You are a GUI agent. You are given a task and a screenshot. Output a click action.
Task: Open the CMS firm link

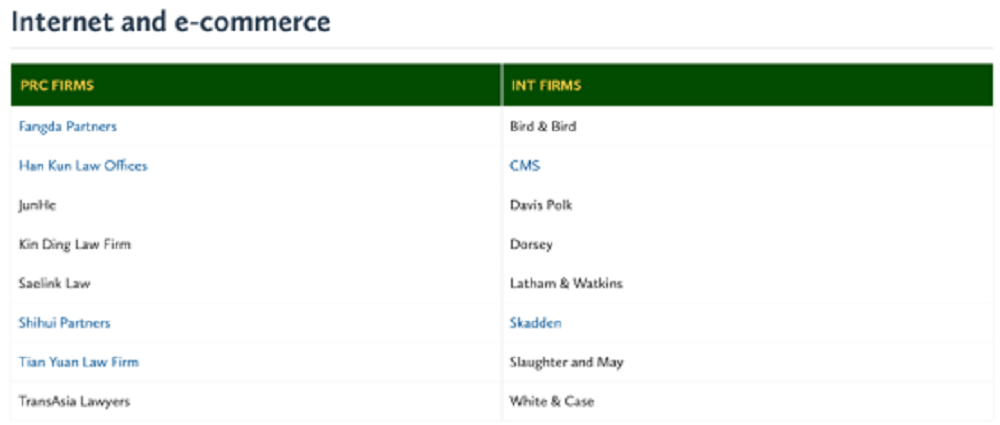coord(525,166)
